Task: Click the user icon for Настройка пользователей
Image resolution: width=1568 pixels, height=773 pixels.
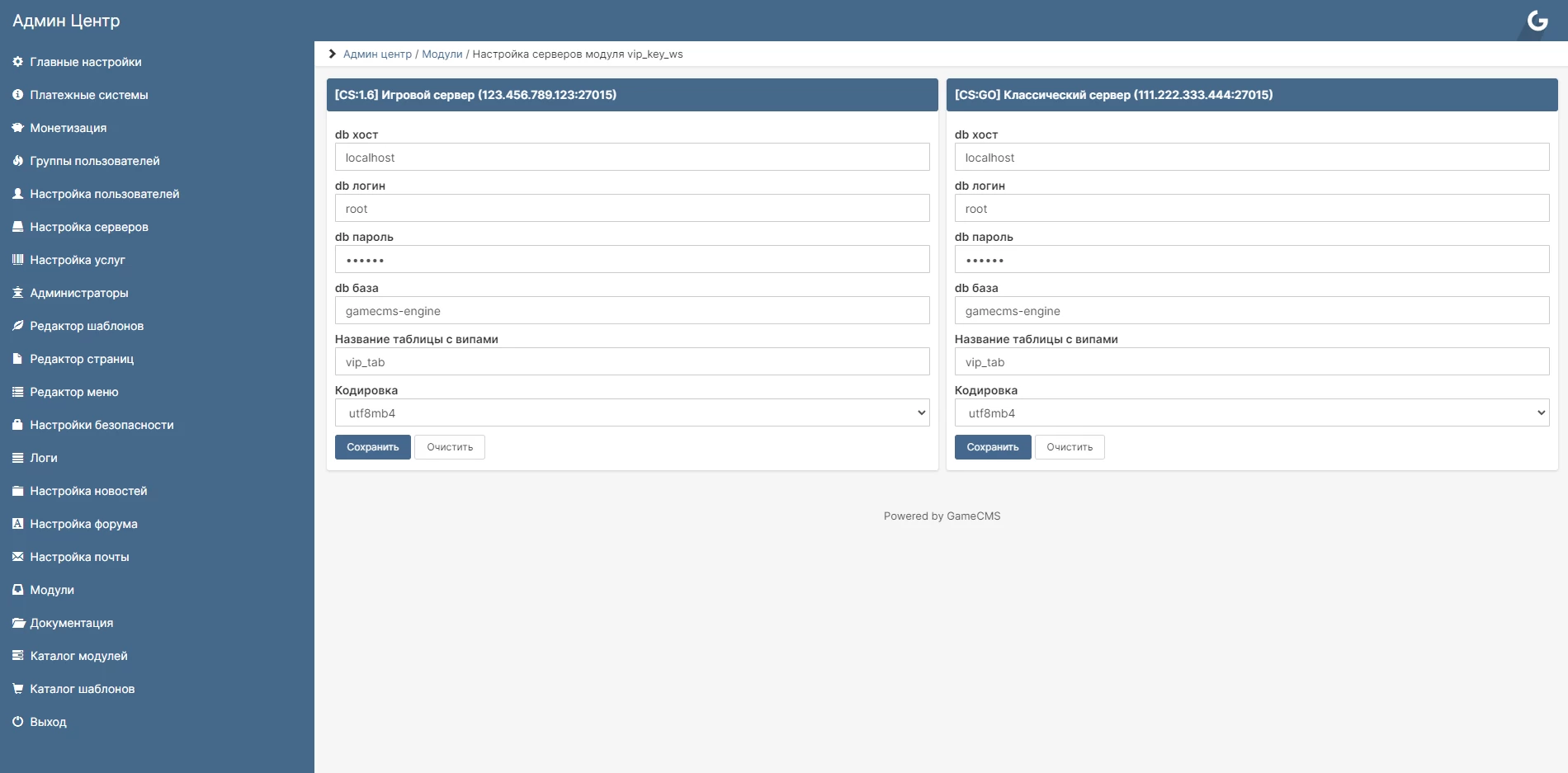Action: (x=17, y=194)
